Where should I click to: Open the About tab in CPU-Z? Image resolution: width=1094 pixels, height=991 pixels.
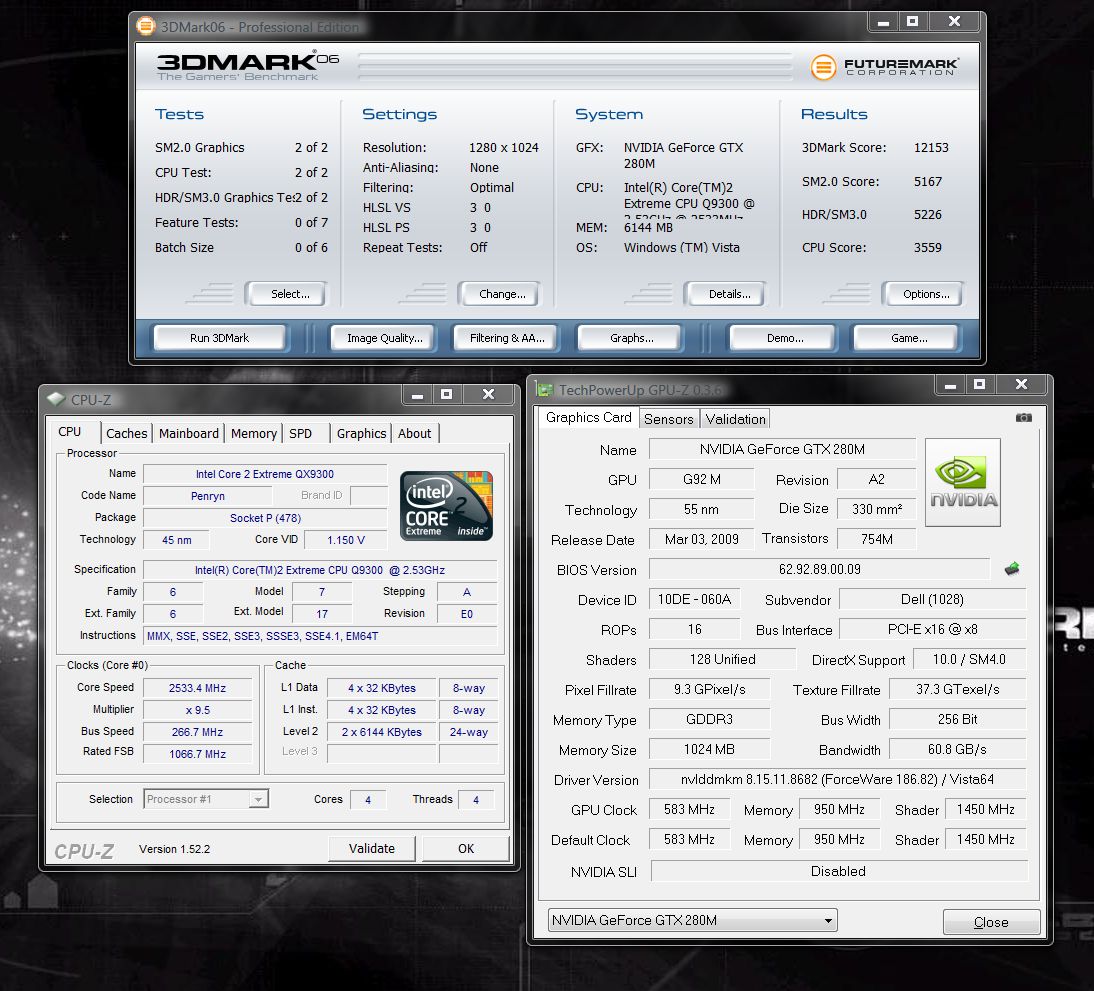tap(414, 433)
